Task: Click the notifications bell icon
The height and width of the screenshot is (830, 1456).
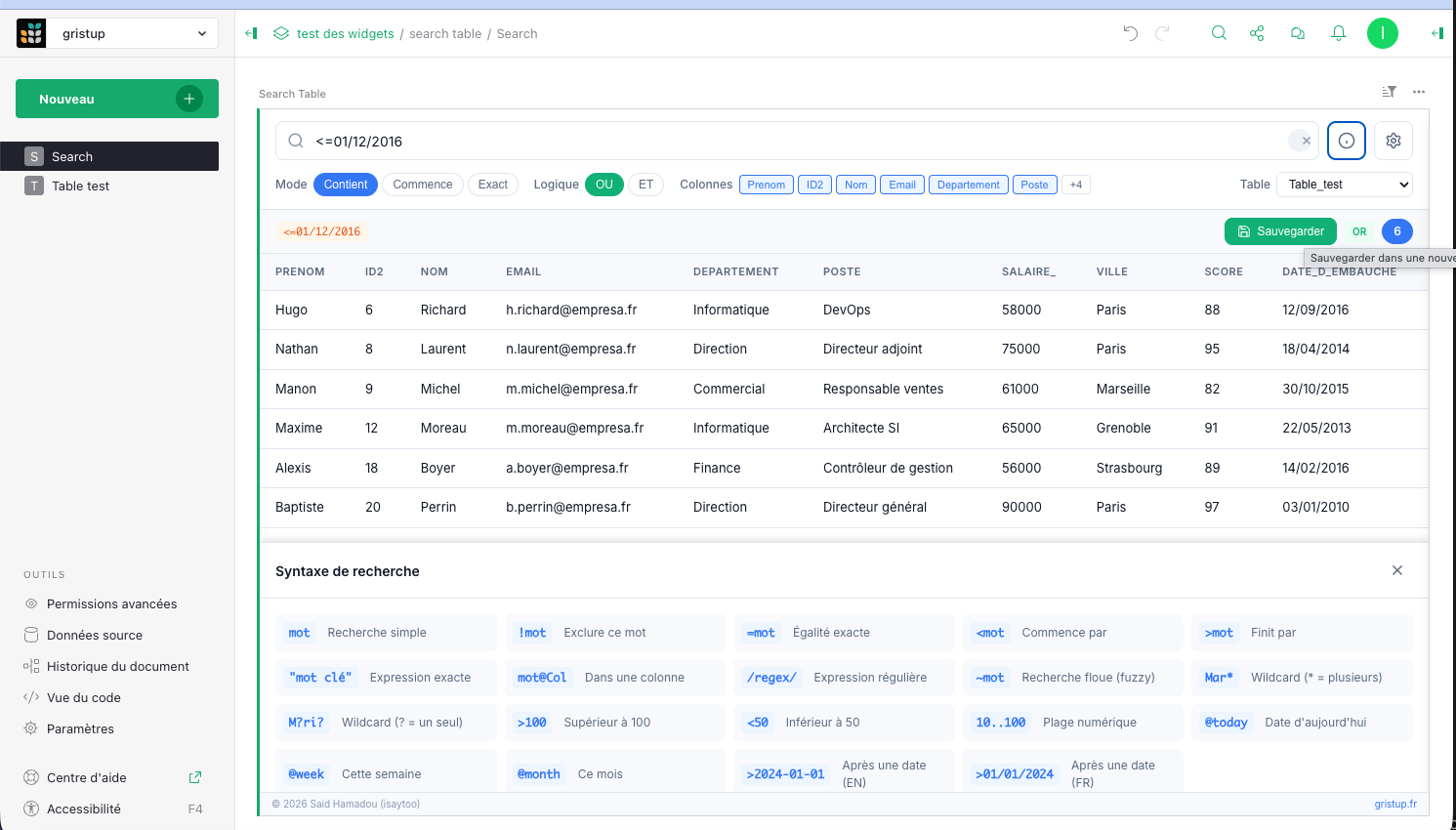Action: pos(1339,33)
